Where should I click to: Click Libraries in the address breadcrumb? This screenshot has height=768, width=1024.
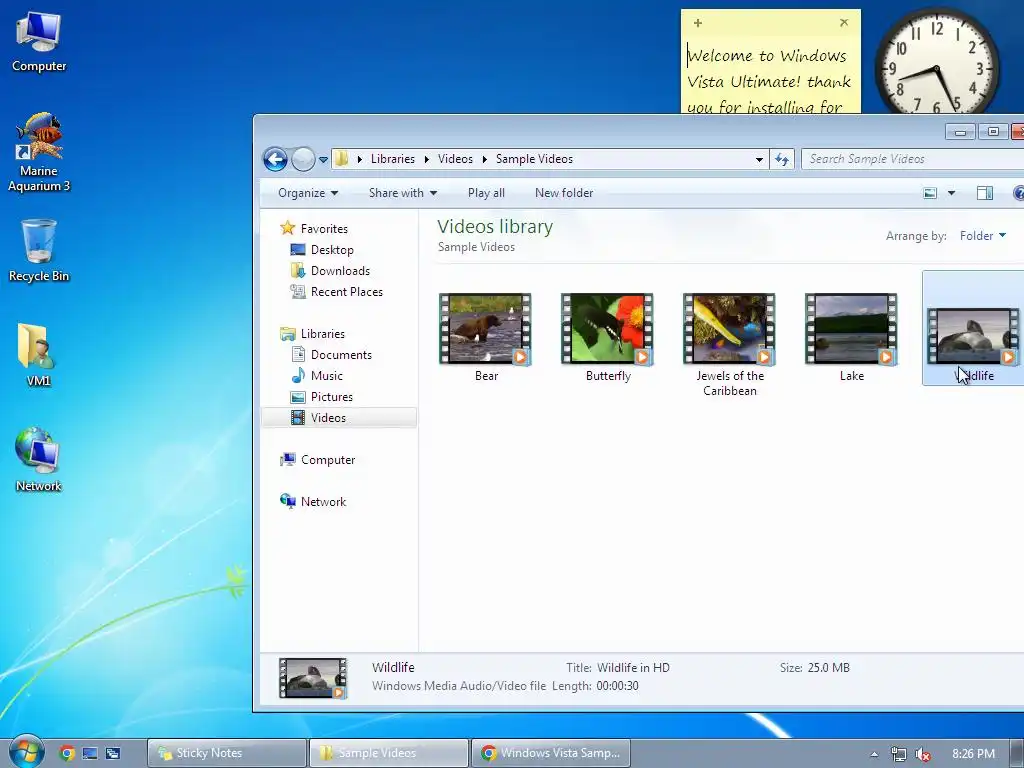392,159
